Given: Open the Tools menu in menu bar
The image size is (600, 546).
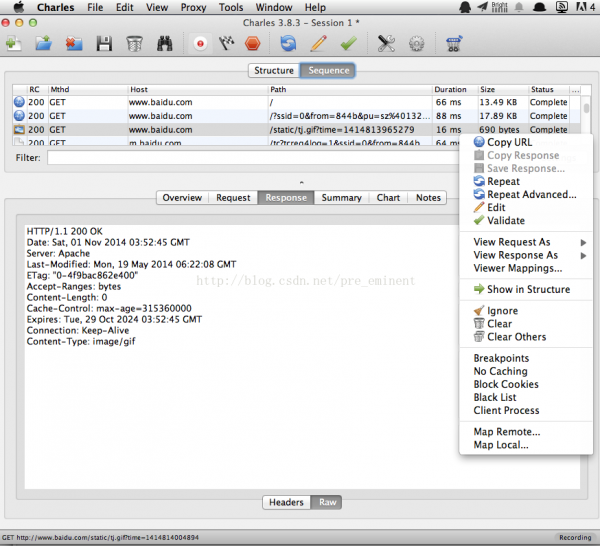Looking at the screenshot, I should coord(231,7).
